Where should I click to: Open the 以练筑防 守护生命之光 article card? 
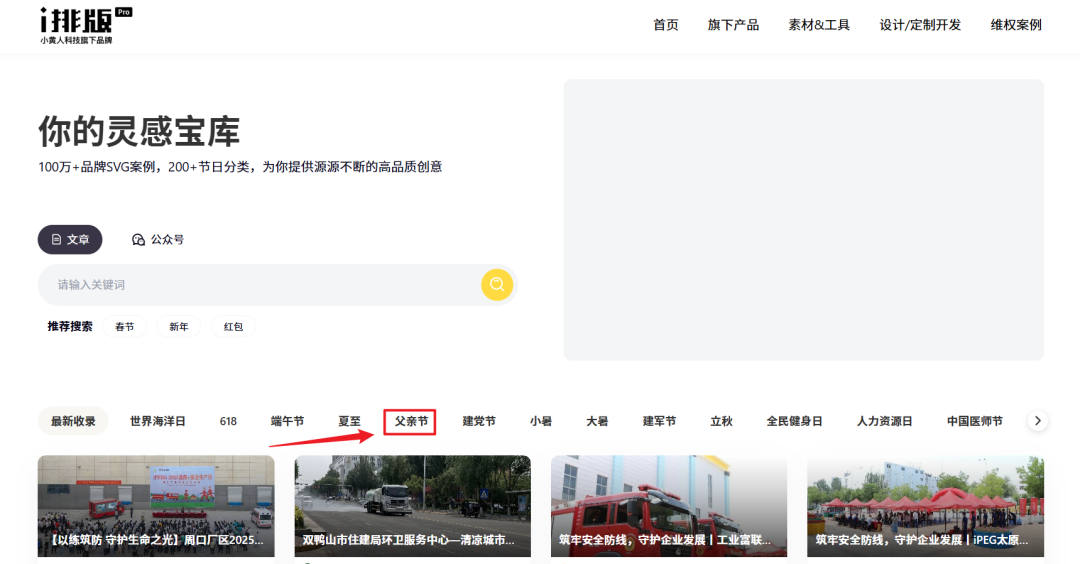156,506
